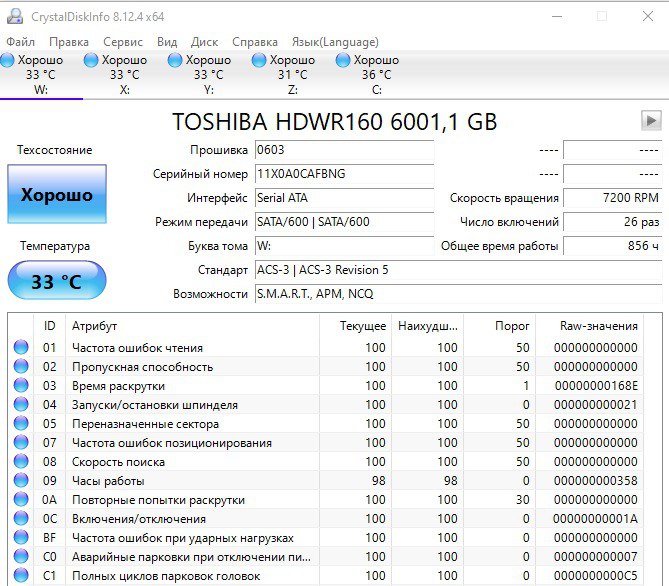Click status orb for attribute 01
The image size is (669, 586).
pyautogui.click(x=21, y=347)
